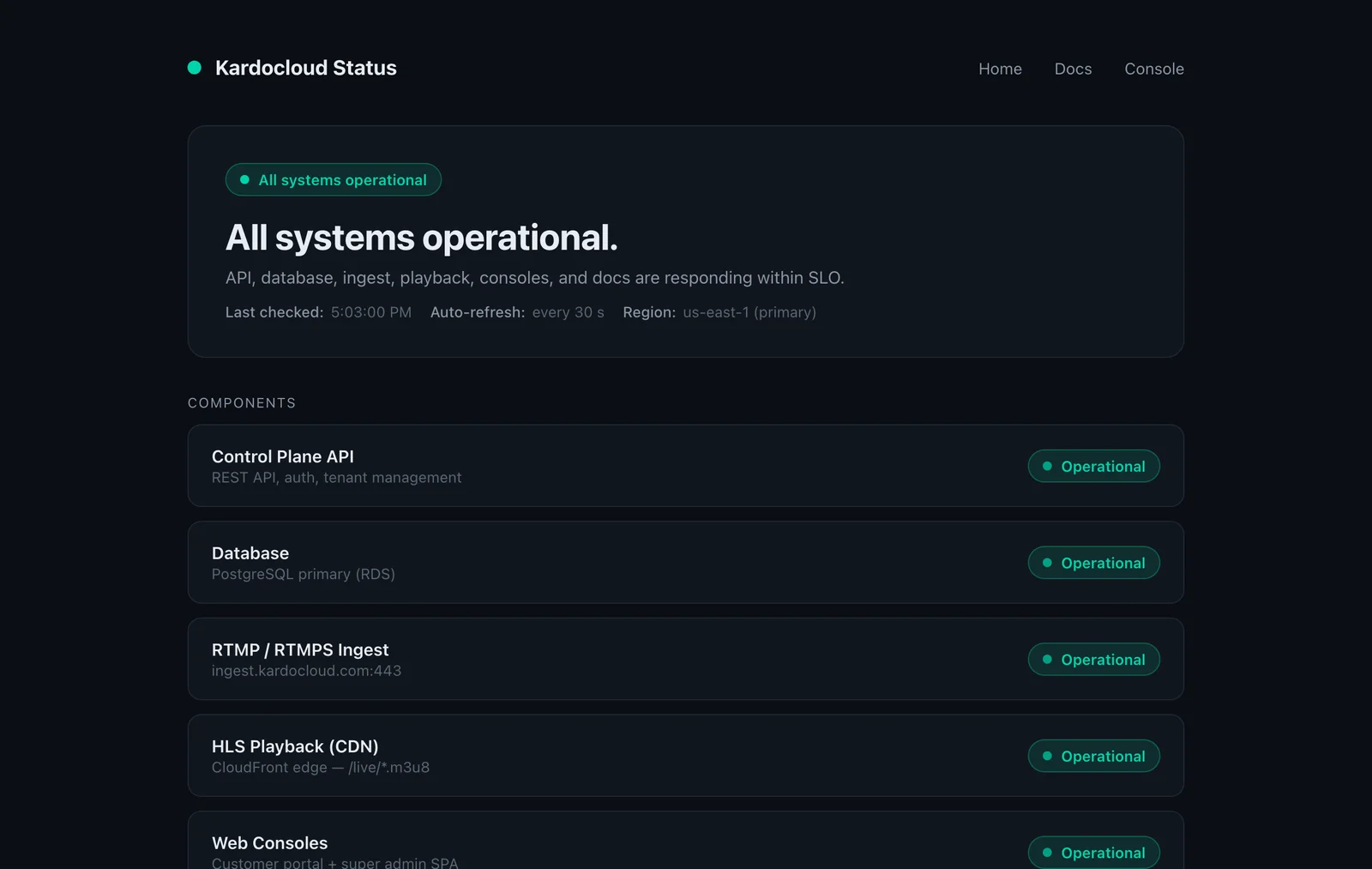Click the 'All systems operational.' heading
This screenshot has width=1372, height=869.
(x=421, y=238)
